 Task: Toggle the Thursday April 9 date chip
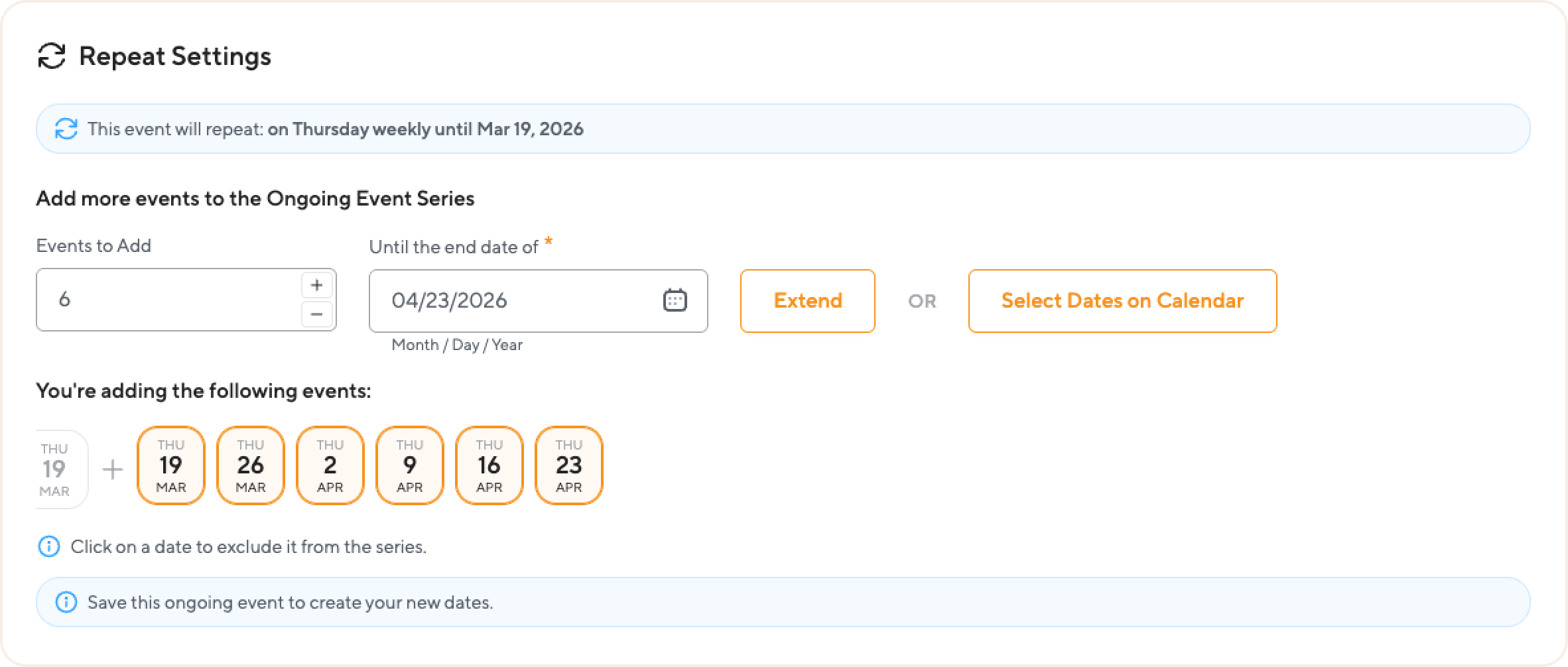click(410, 465)
